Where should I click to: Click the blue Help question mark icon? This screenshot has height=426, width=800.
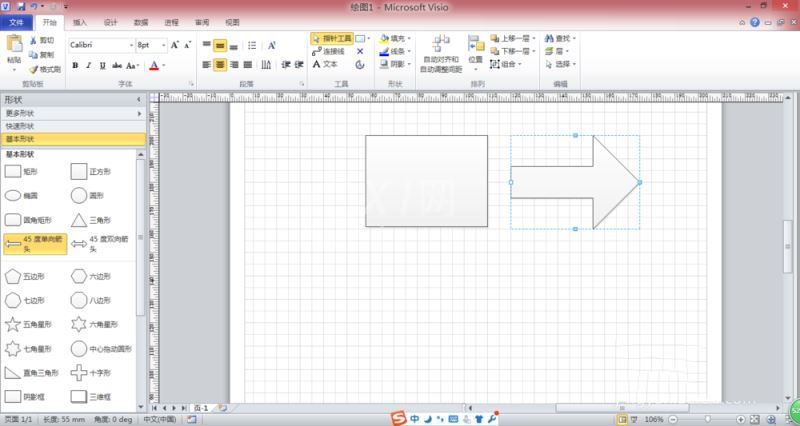pyautogui.click(x=755, y=22)
